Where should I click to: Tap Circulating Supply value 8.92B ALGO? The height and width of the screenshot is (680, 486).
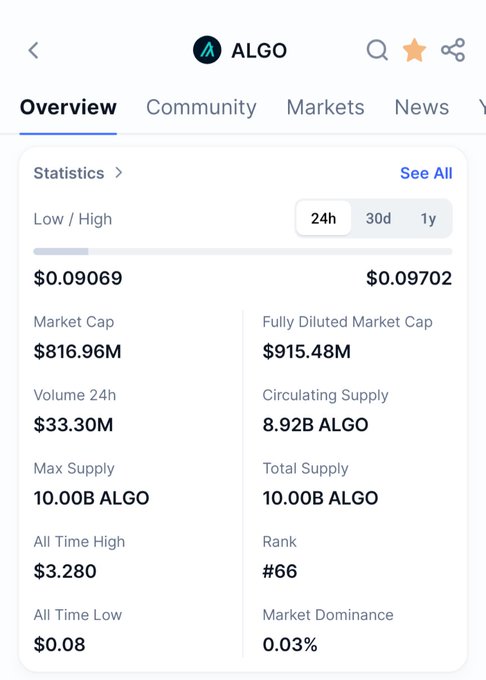tap(315, 425)
